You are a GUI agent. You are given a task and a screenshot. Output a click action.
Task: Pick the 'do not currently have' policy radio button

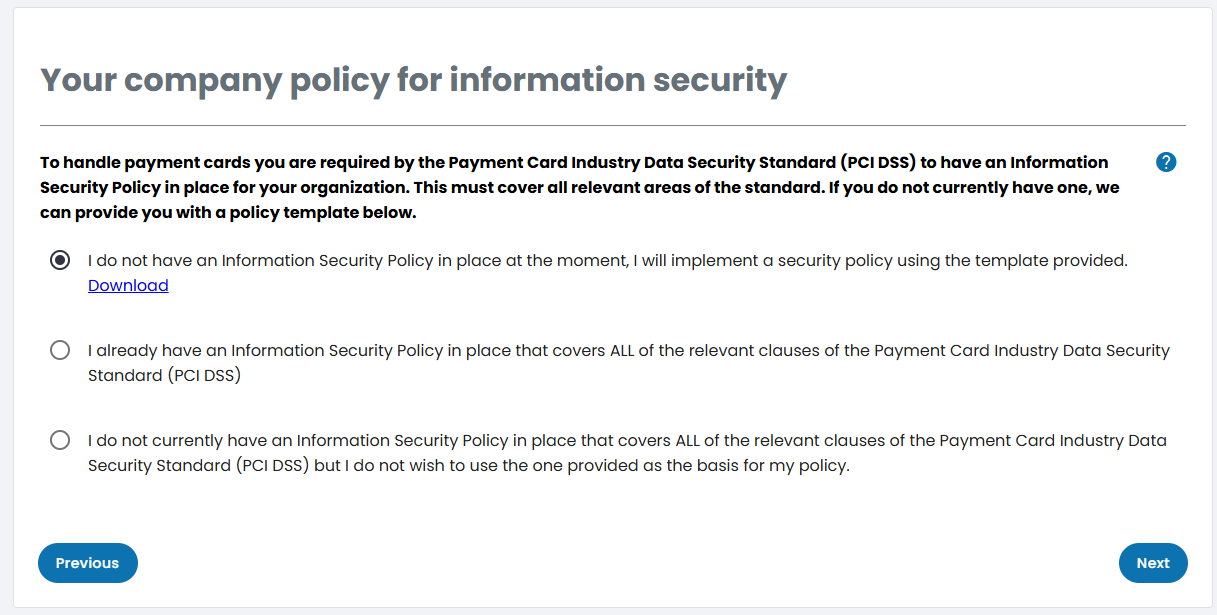60,440
